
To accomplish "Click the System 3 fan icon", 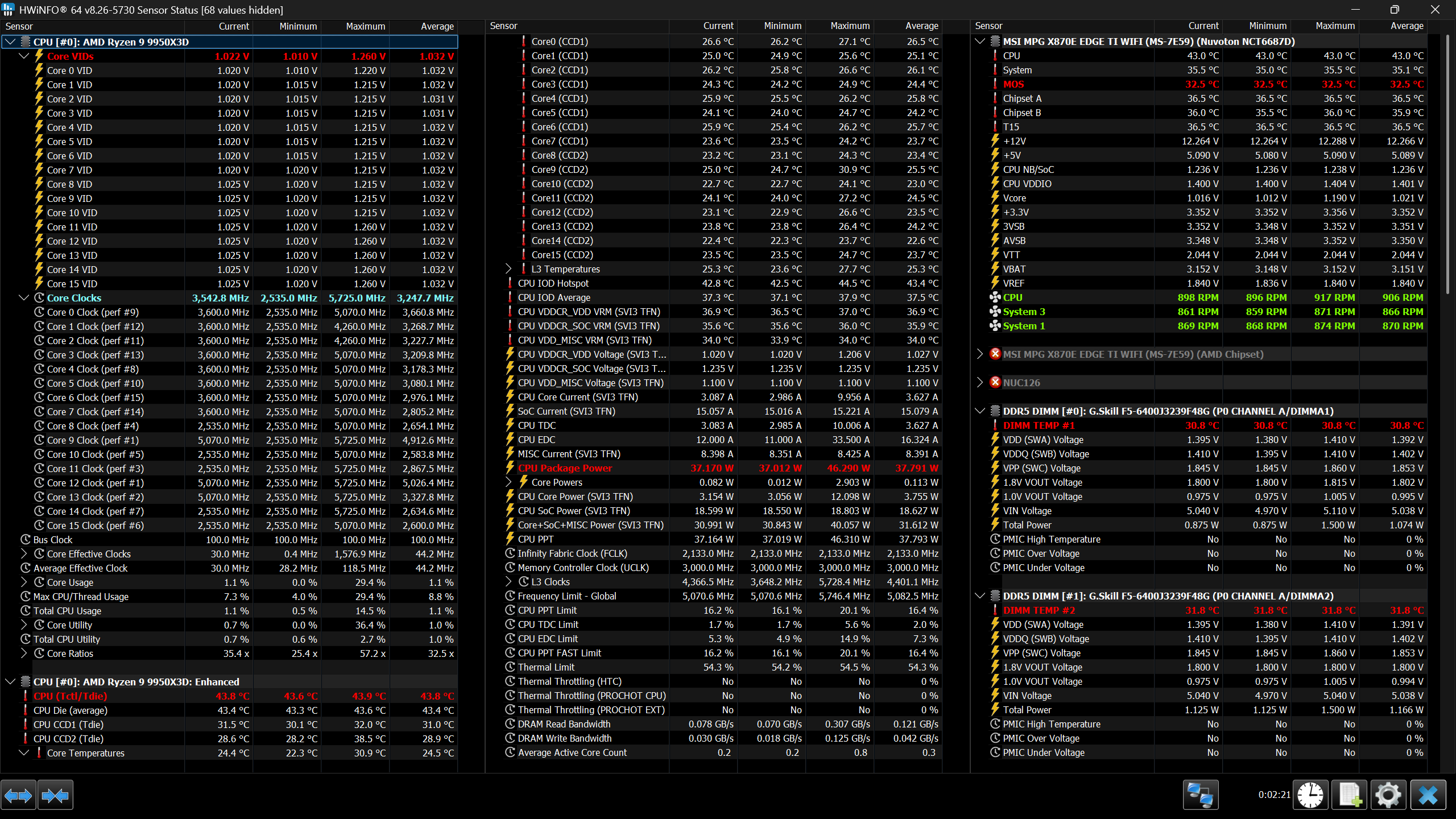I will tap(995, 312).
